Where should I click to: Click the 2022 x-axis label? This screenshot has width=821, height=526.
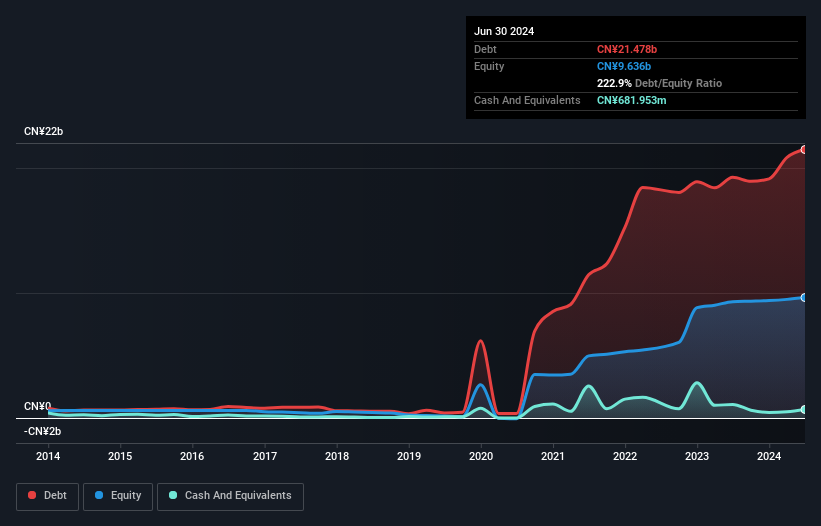[x=625, y=456]
